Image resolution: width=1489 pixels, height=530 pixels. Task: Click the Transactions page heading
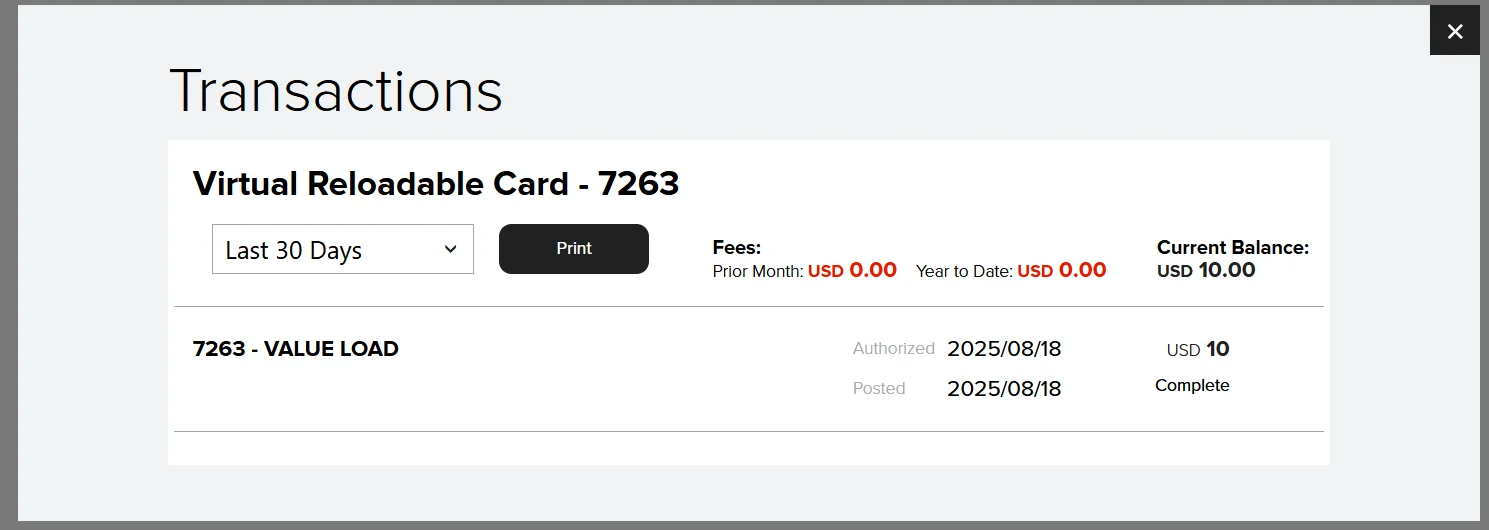[336, 91]
